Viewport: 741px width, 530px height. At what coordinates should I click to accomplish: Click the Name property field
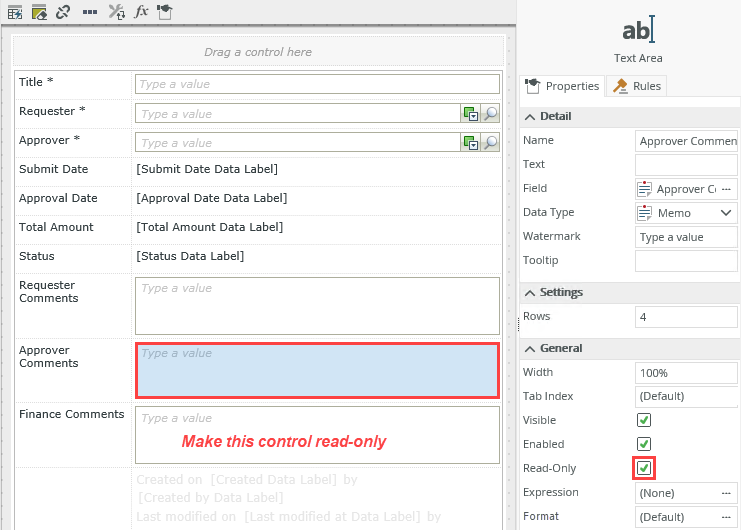tap(686, 141)
